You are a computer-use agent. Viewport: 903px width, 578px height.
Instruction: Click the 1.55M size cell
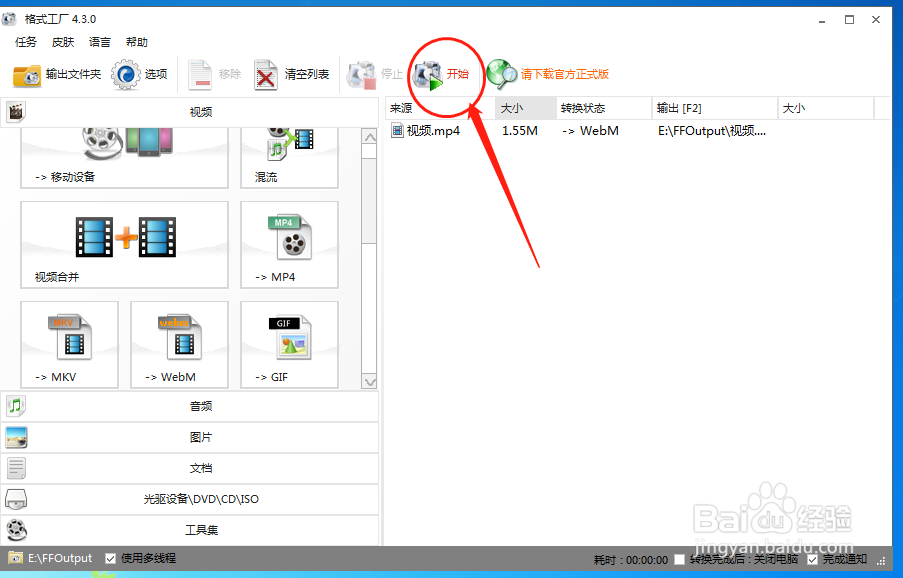click(x=520, y=131)
